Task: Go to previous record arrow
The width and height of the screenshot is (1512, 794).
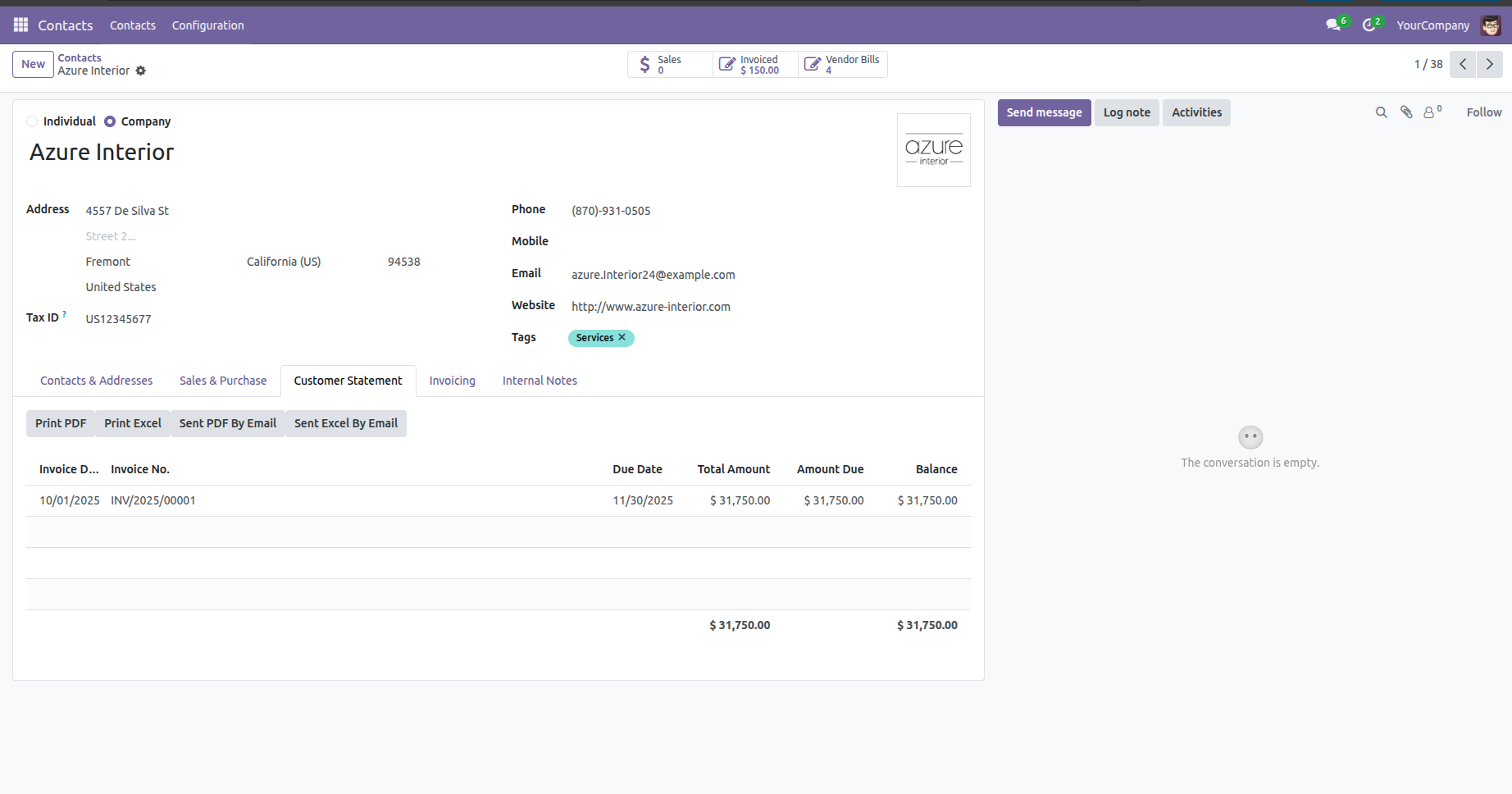Action: point(1463,64)
